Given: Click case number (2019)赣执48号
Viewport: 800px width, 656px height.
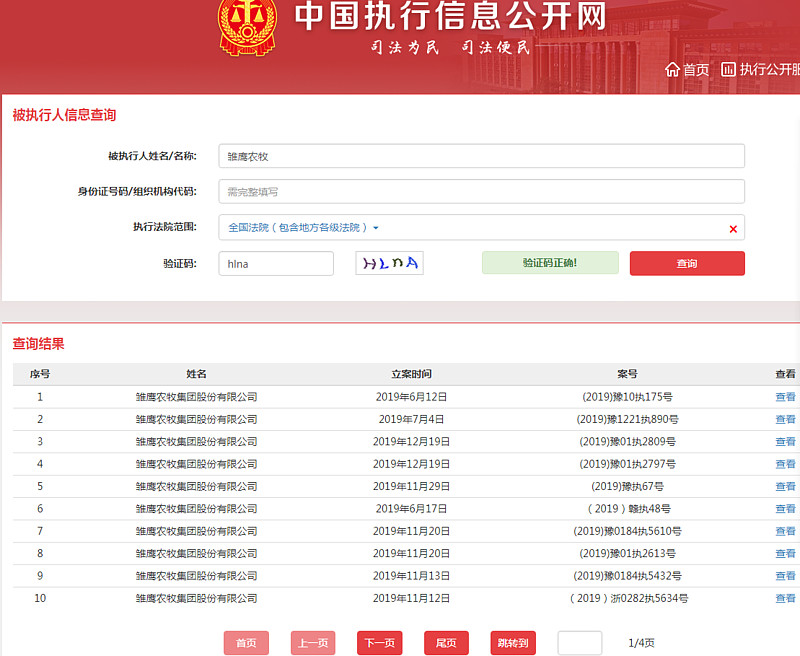Looking at the screenshot, I should [x=628, y=509].
